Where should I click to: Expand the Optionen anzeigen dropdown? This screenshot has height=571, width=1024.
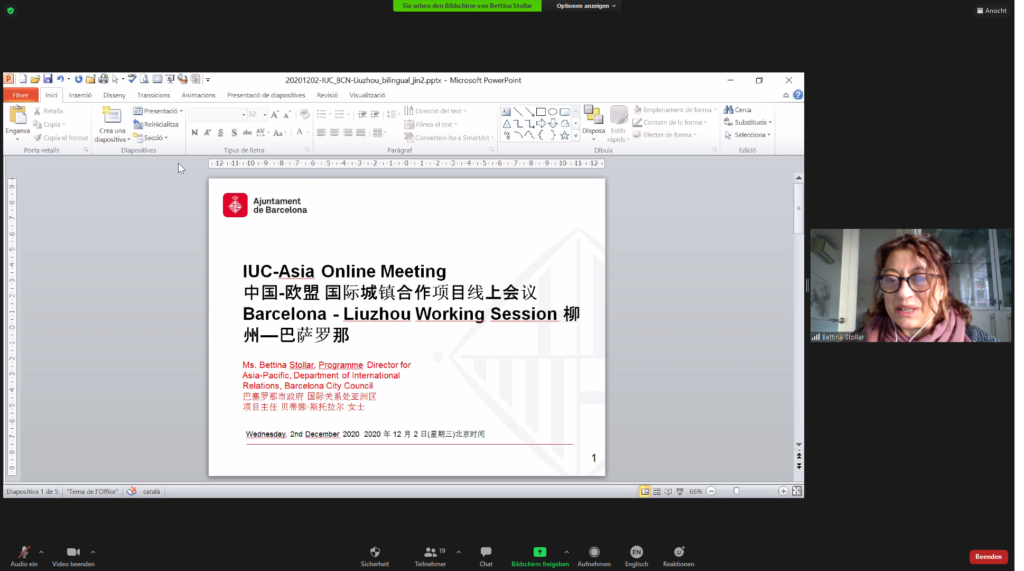point(587,6)
